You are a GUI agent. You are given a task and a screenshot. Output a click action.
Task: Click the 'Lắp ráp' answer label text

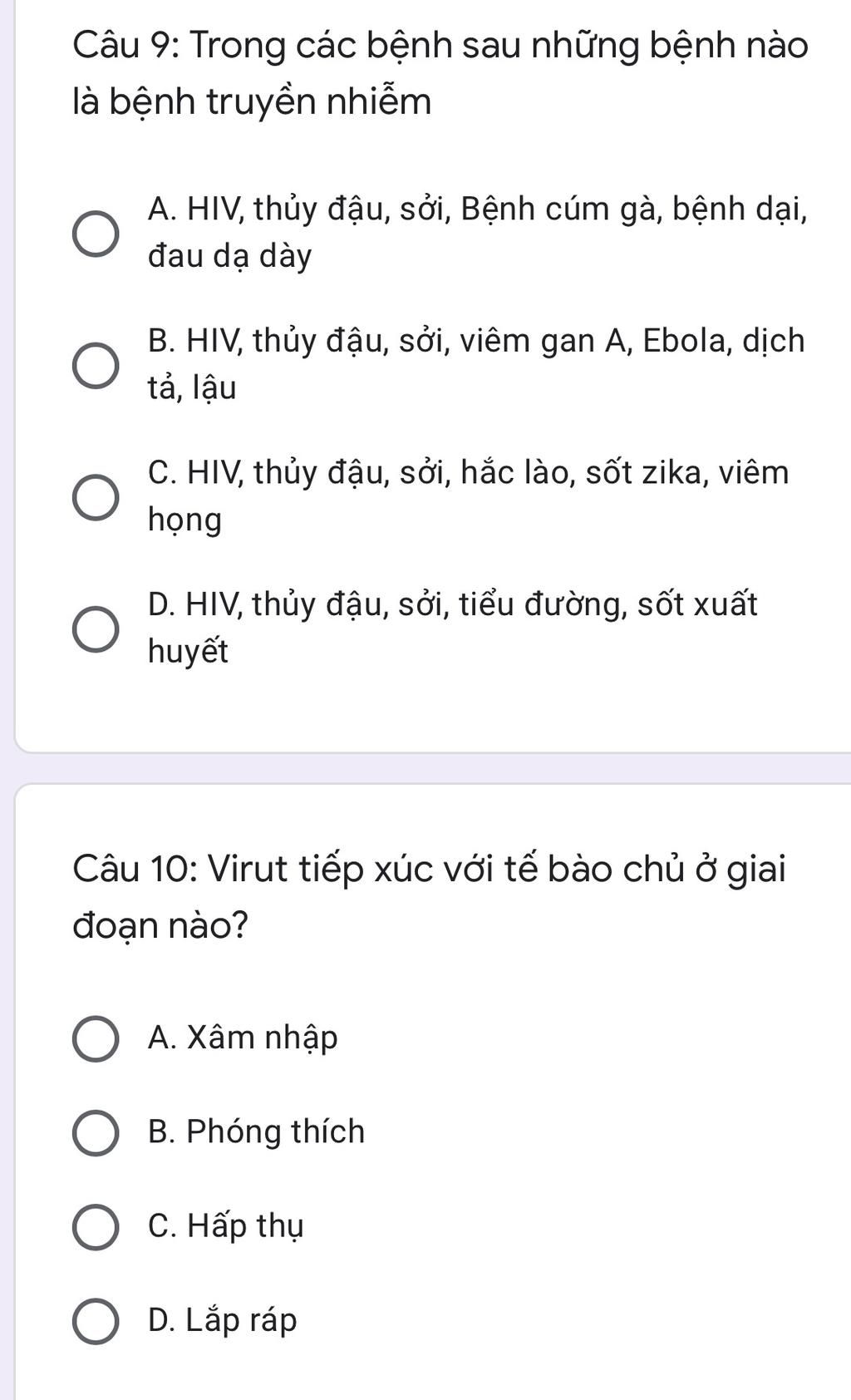(x=241, y=1320)
